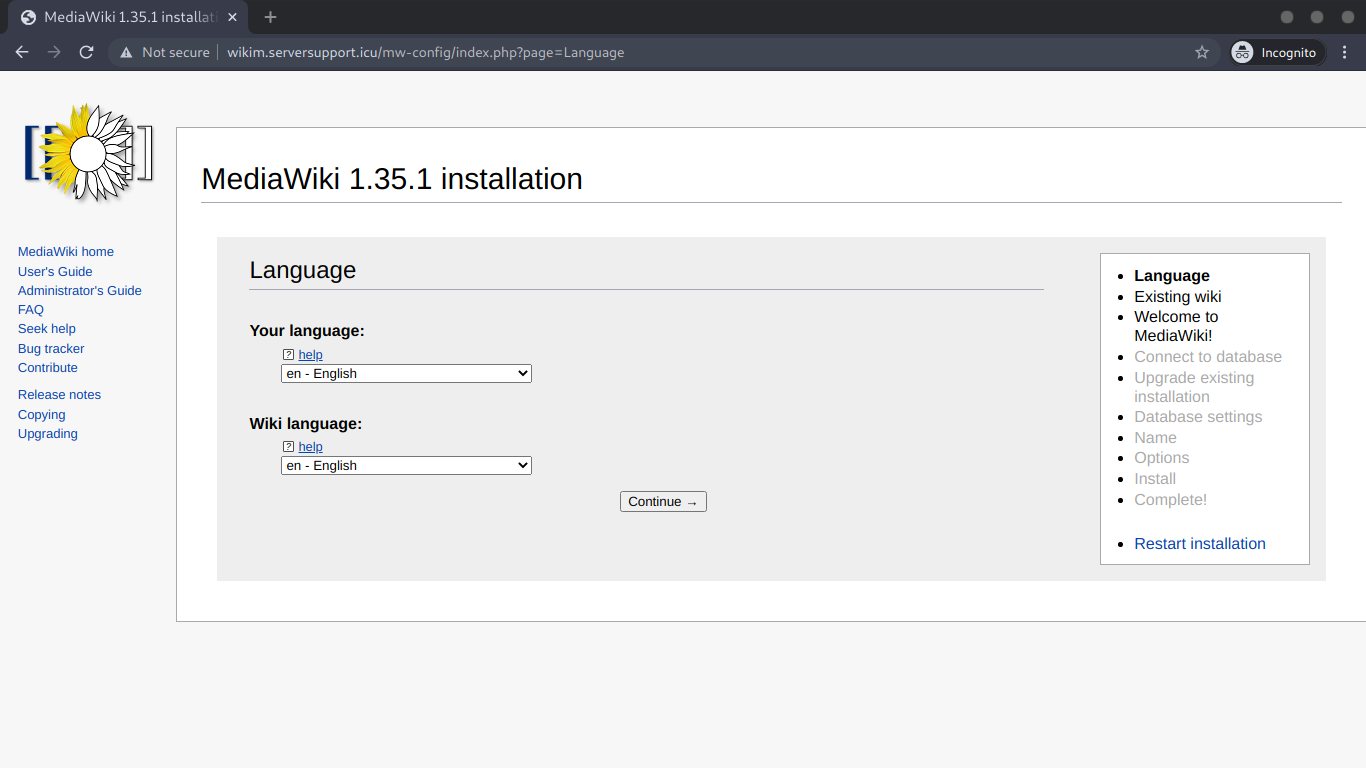The height and width of the screenshot is (768, 1366).
Task: Click help icon under Wiki language
Action: click(x=289, y=447)
